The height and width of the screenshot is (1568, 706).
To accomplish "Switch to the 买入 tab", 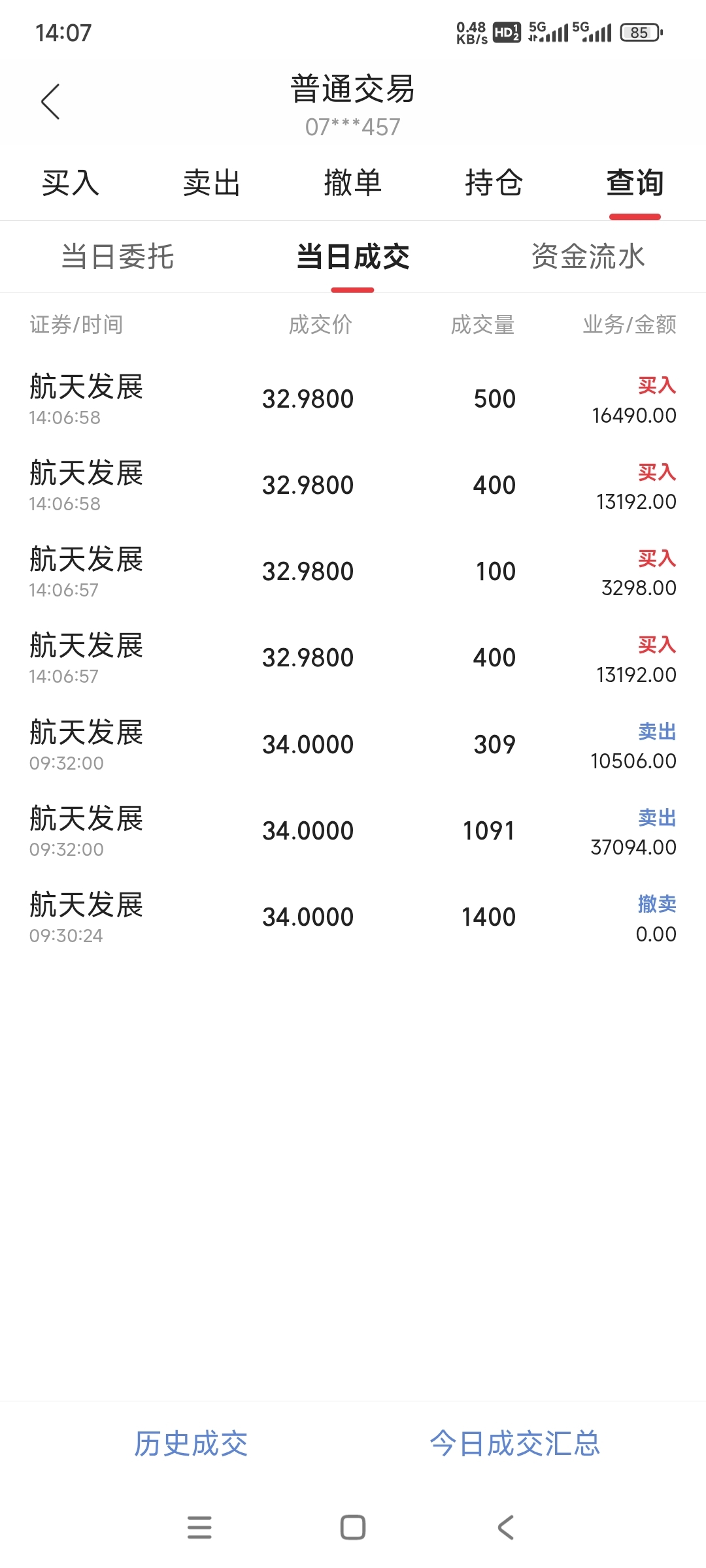I will click(71, 183).
